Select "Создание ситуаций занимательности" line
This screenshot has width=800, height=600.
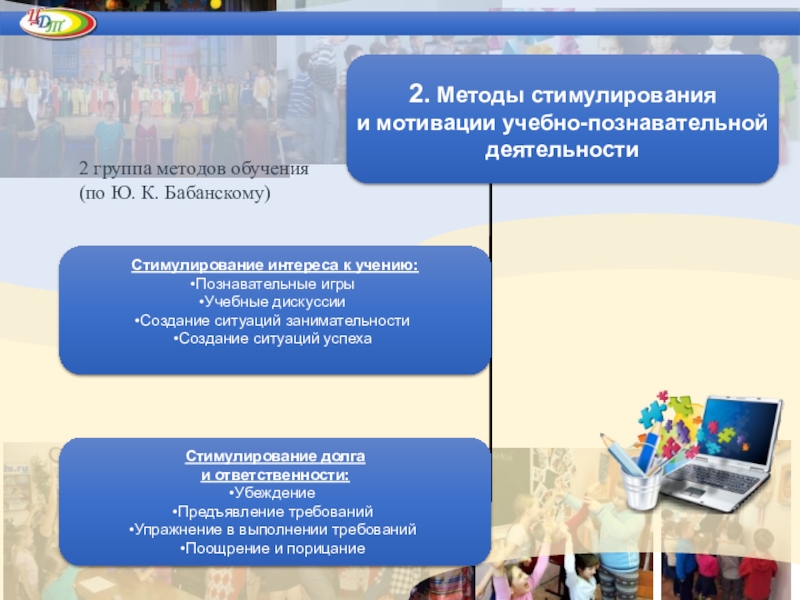pyautogui.click(x=272, y=320)
